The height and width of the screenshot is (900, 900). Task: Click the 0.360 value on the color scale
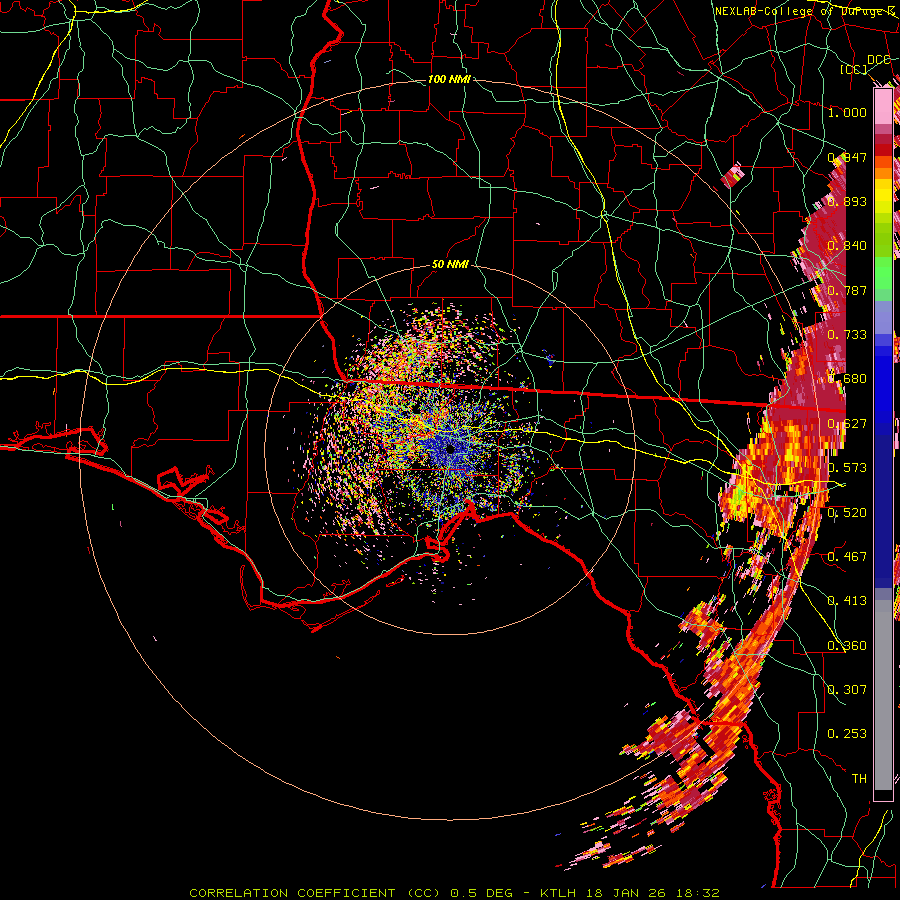pyautogui.click(x=847, y=646)
